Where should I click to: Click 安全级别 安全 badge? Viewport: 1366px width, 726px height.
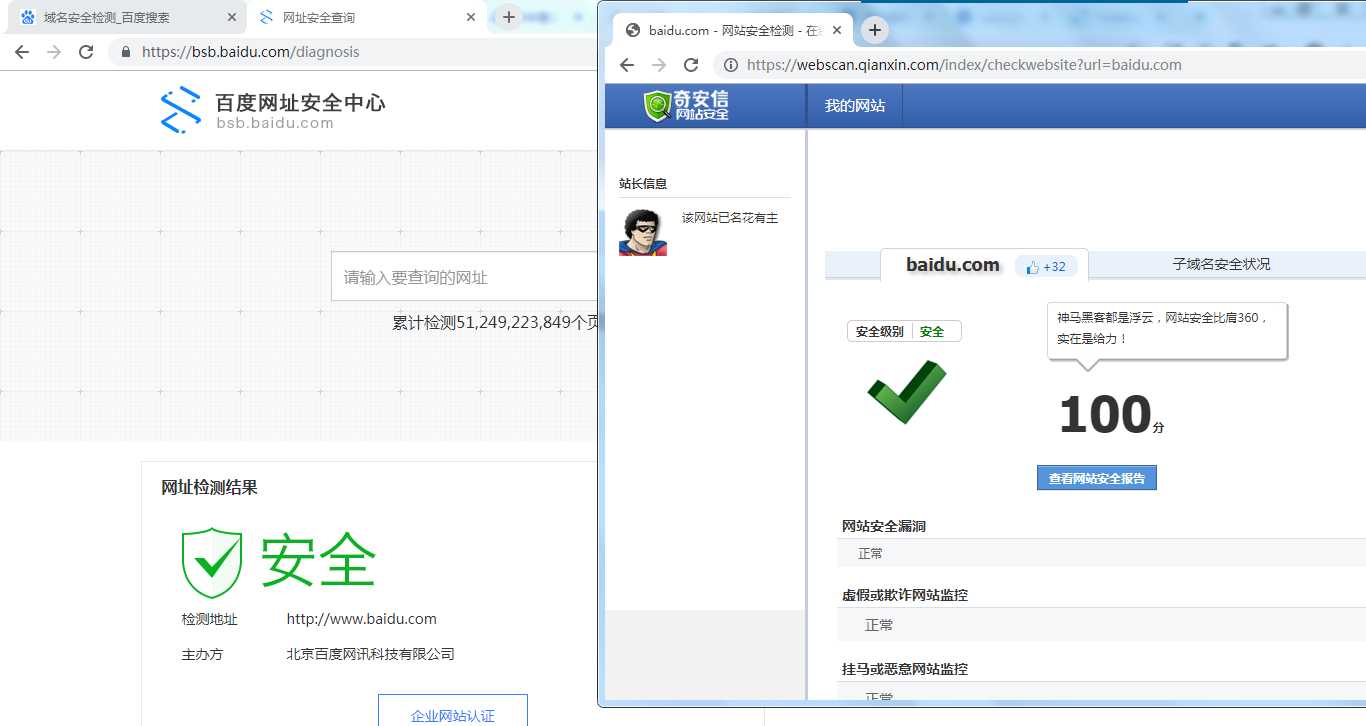(904, 331)
